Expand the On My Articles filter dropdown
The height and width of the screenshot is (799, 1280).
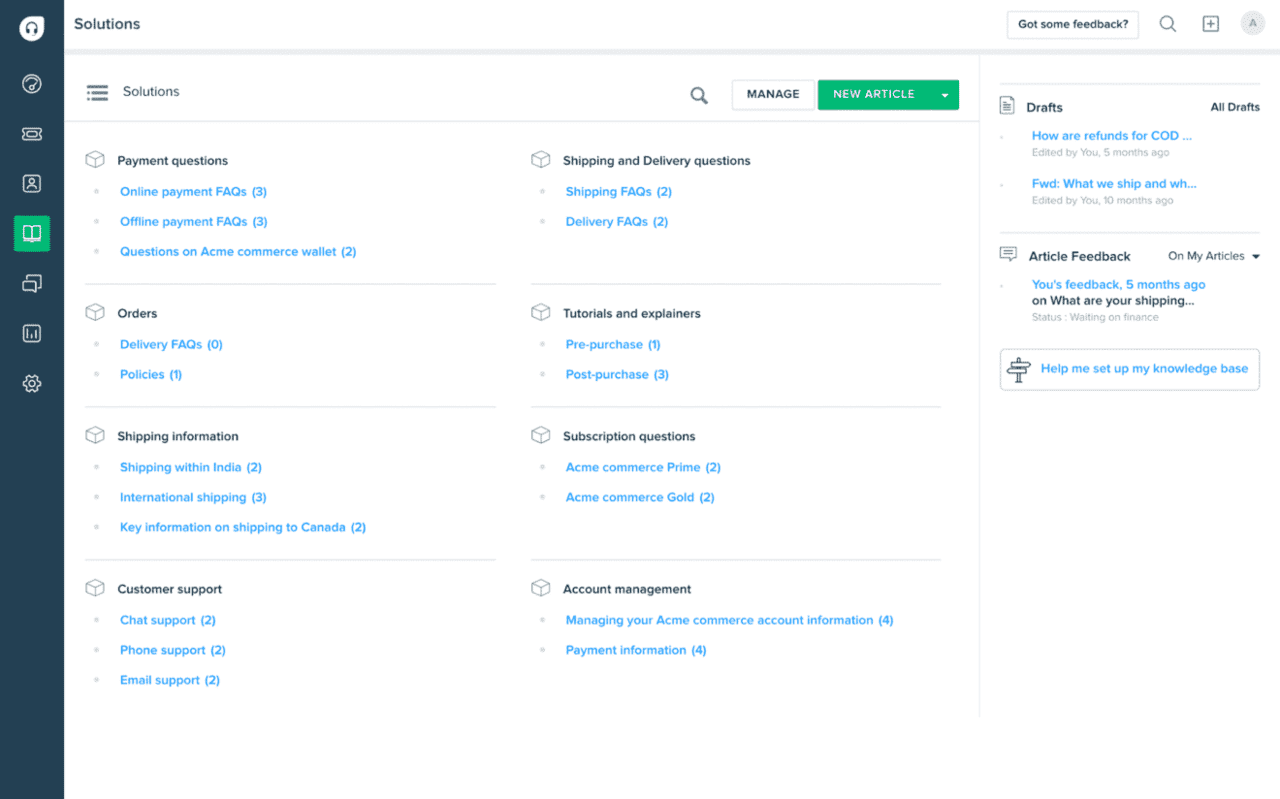click(1255, 257)
